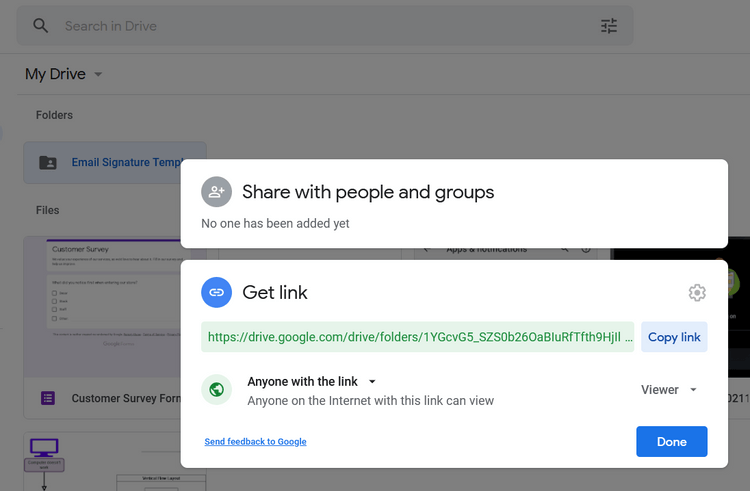The image size is (750, 491).
Task: Click the purple Forms icon beside Customer Survey
Action: [x=48, y=398]
